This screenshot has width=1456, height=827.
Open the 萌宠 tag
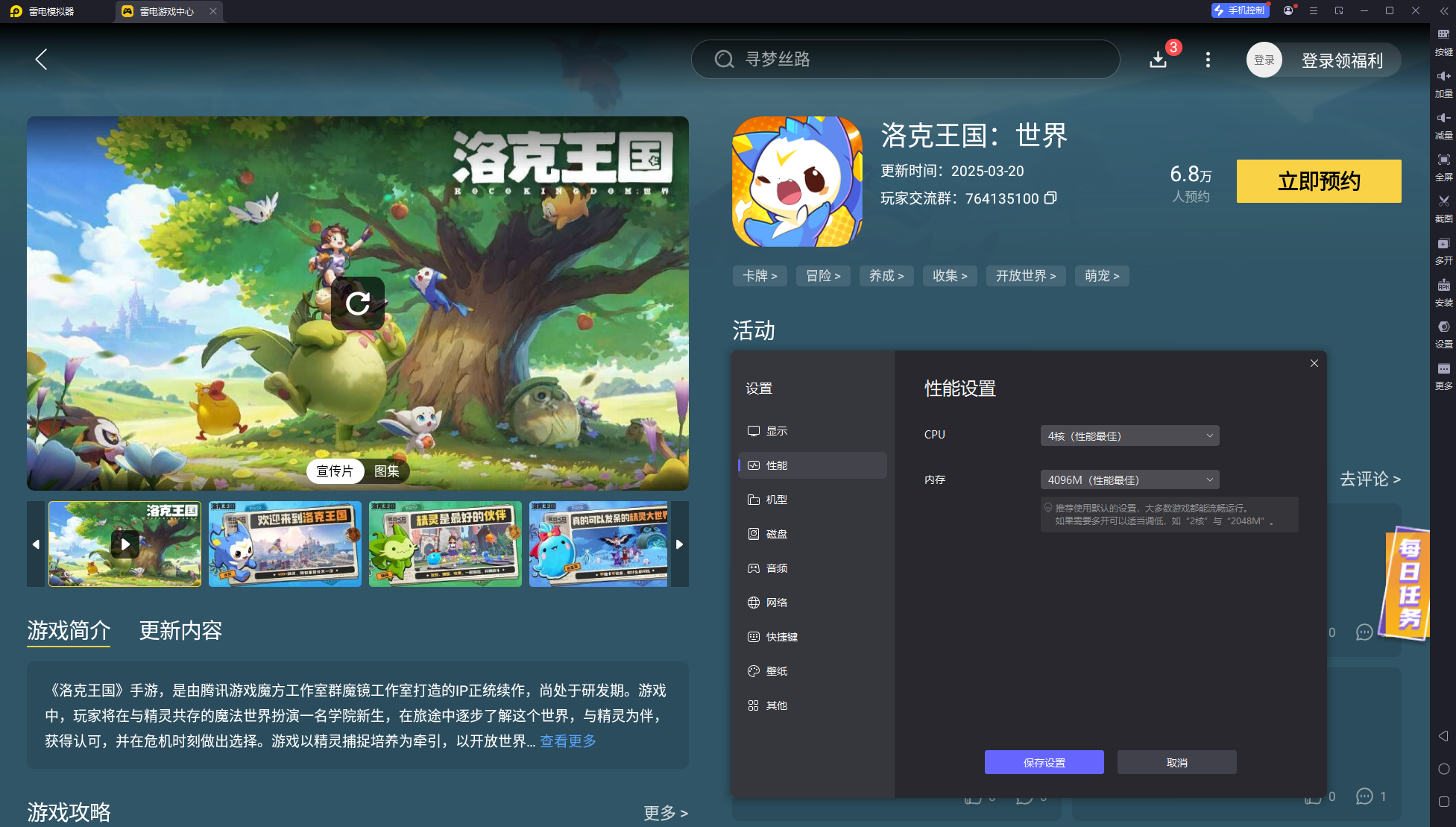(1102, 276)
